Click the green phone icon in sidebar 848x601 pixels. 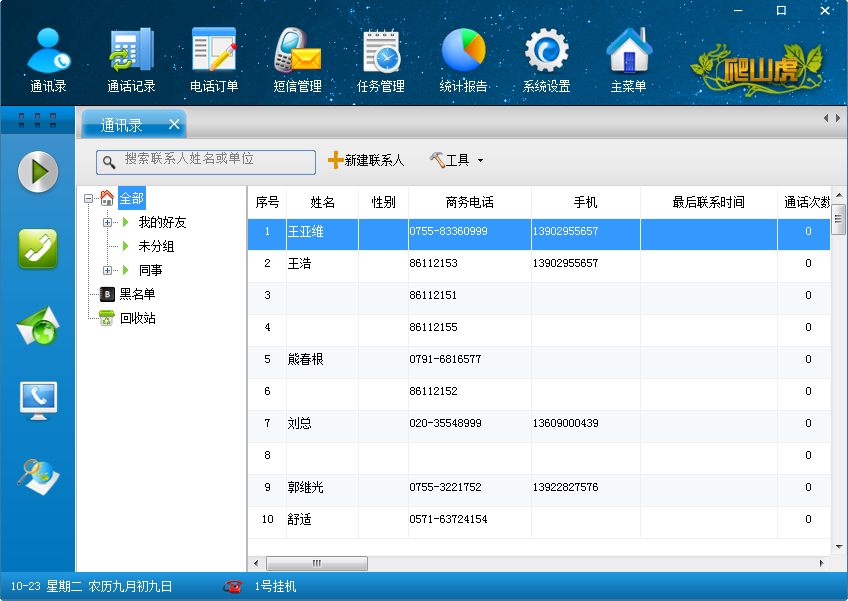point(38,249)
